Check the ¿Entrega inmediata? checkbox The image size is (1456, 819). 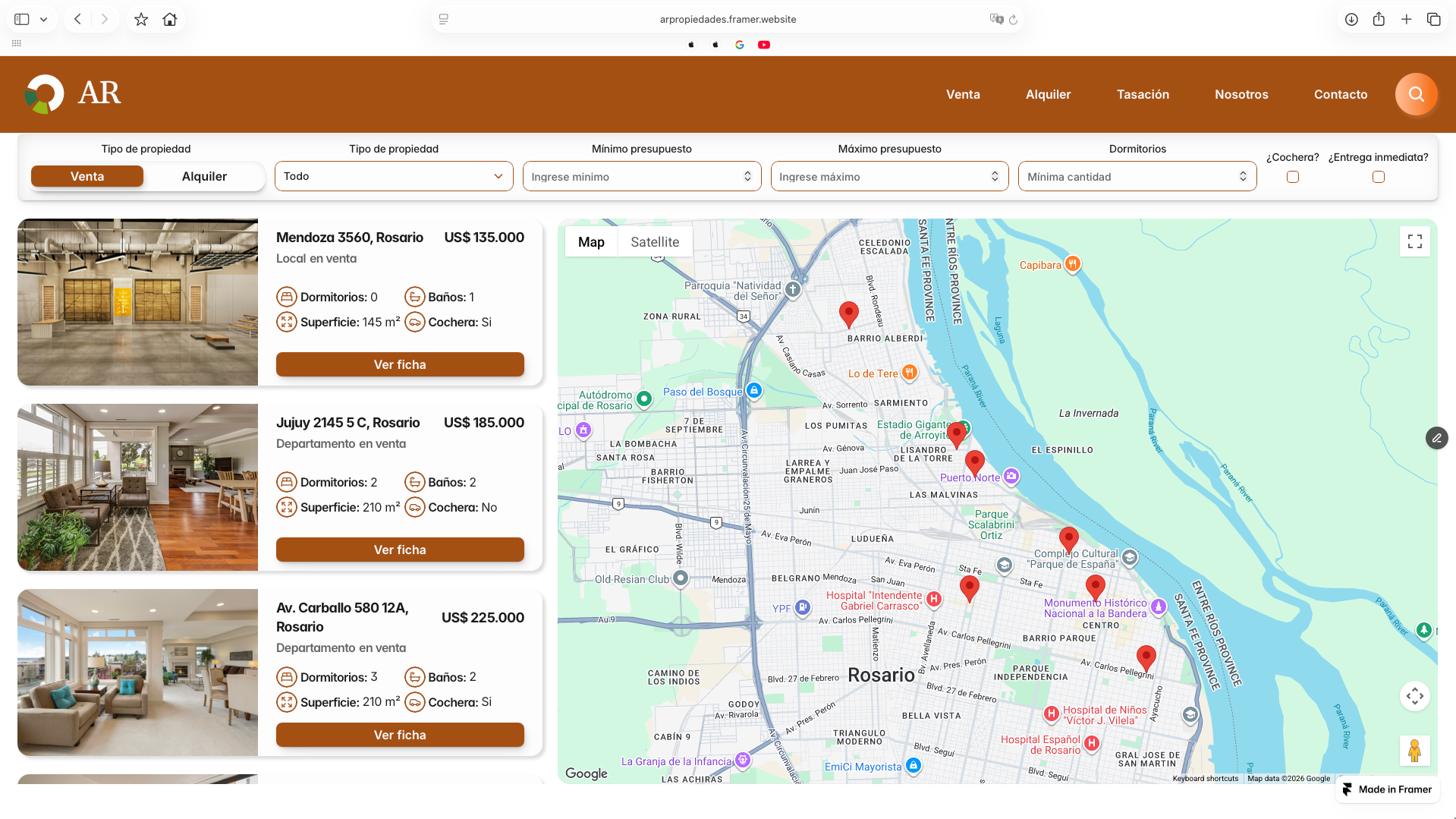pyautogui.click(x=1379, y=177)
